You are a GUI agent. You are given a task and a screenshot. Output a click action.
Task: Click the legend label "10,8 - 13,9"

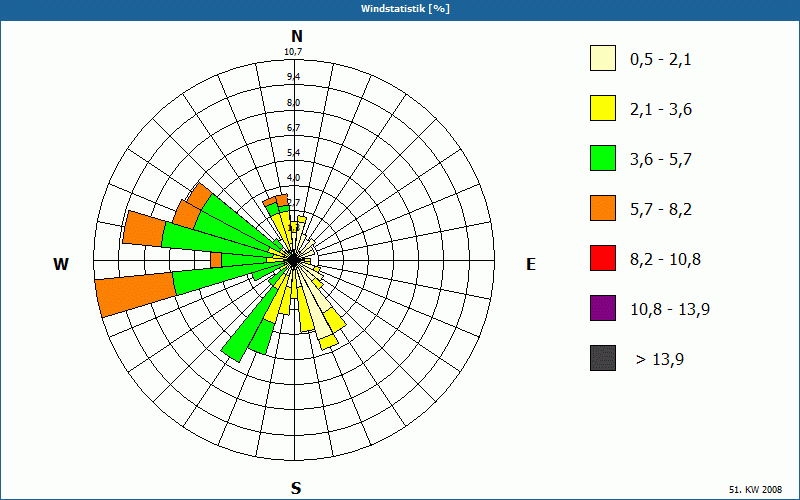(x=670, y=310)
